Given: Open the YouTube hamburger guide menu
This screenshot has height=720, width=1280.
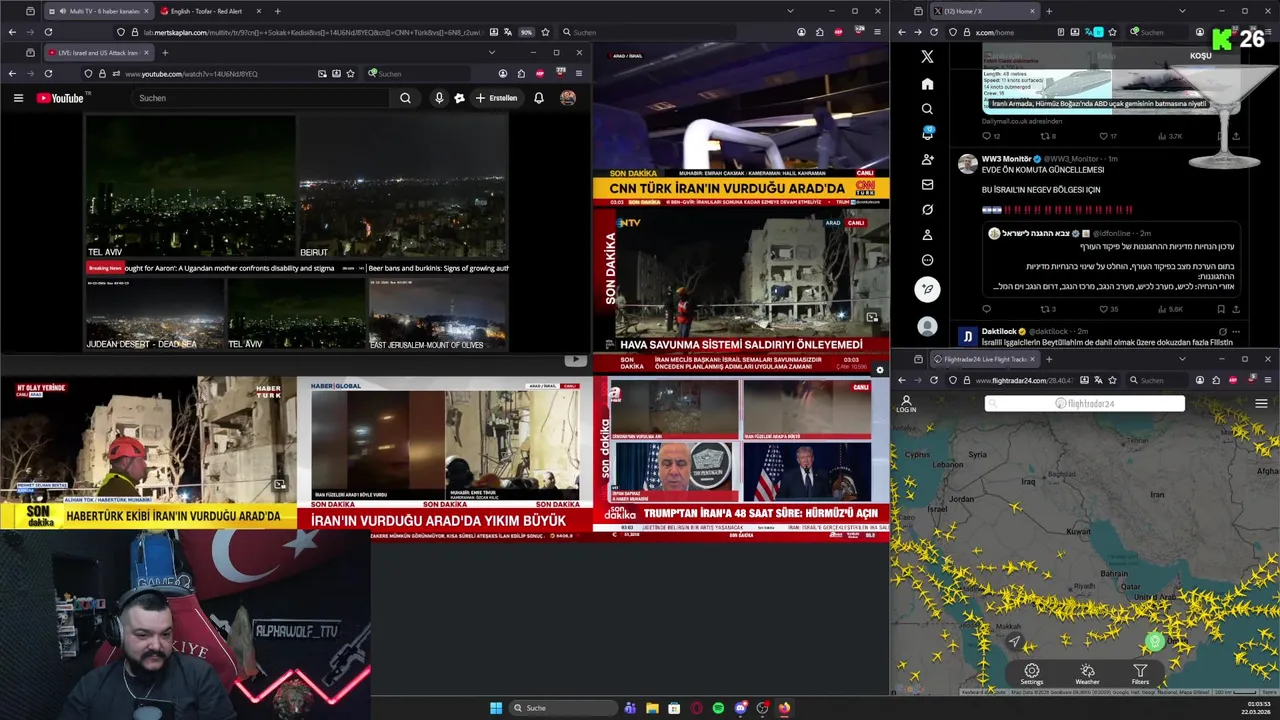Looking at the screenshot, I should [18, 98].
